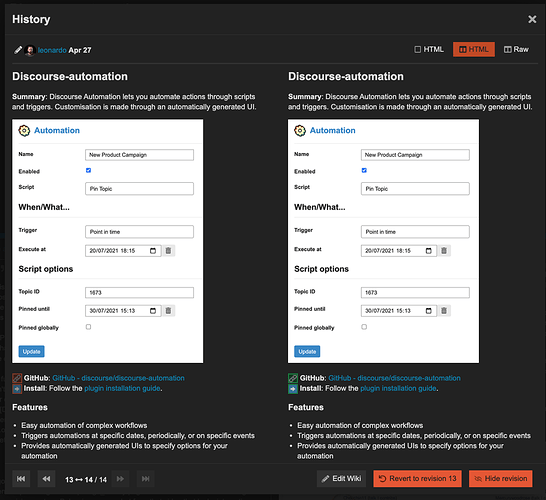Screen dimensions: 546x500
Task: Click the left Install arrow emoji icon
Action: coord(17,389)
